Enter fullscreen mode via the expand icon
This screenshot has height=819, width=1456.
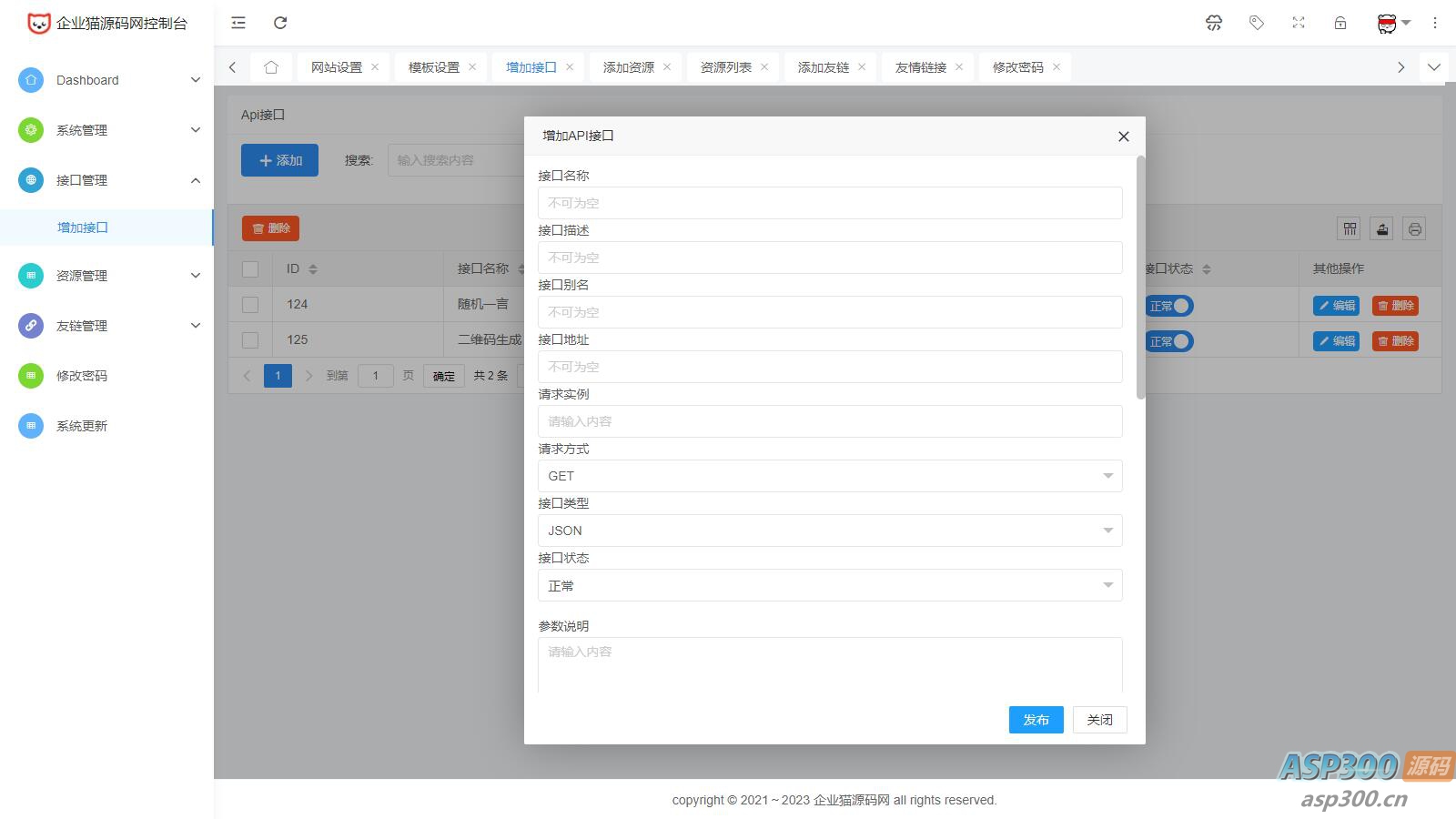1299,23
